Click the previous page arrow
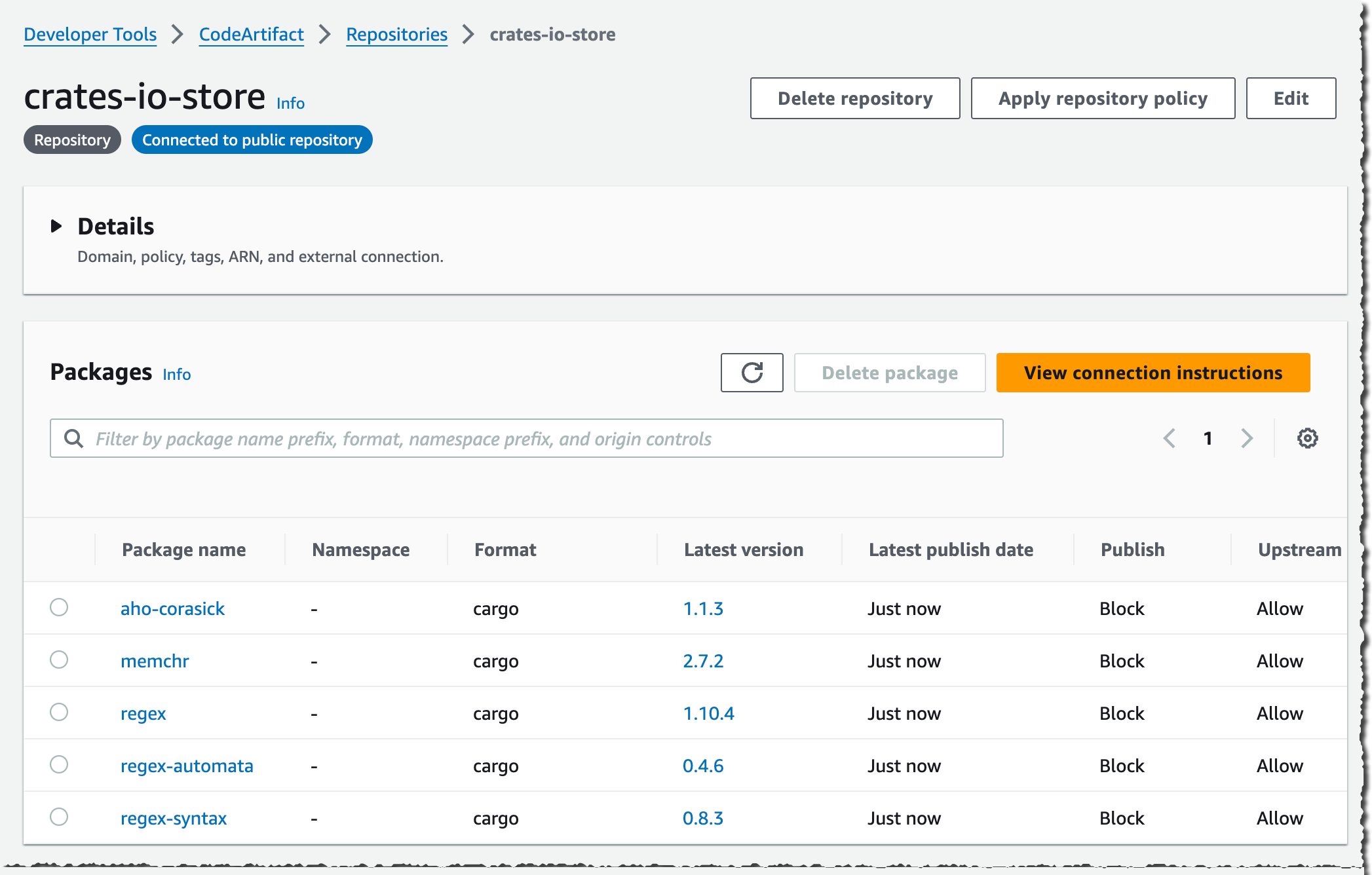The width and height of the screenshot is (1372, 875). click(1170, 438)
